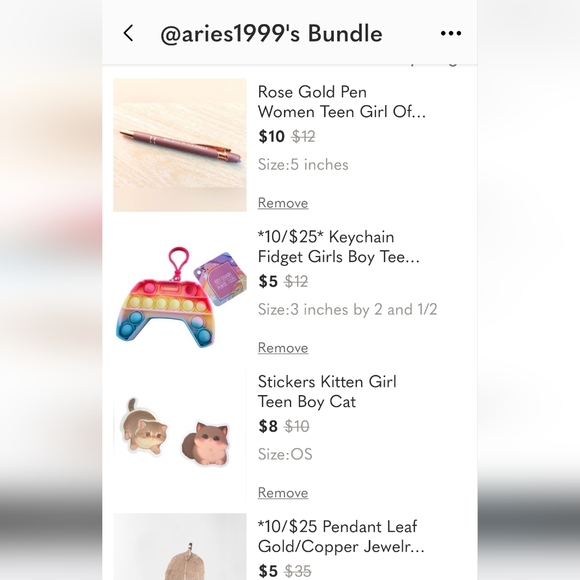Go back using the left chevron arrow
580x580 pixels.
[128, 33]
